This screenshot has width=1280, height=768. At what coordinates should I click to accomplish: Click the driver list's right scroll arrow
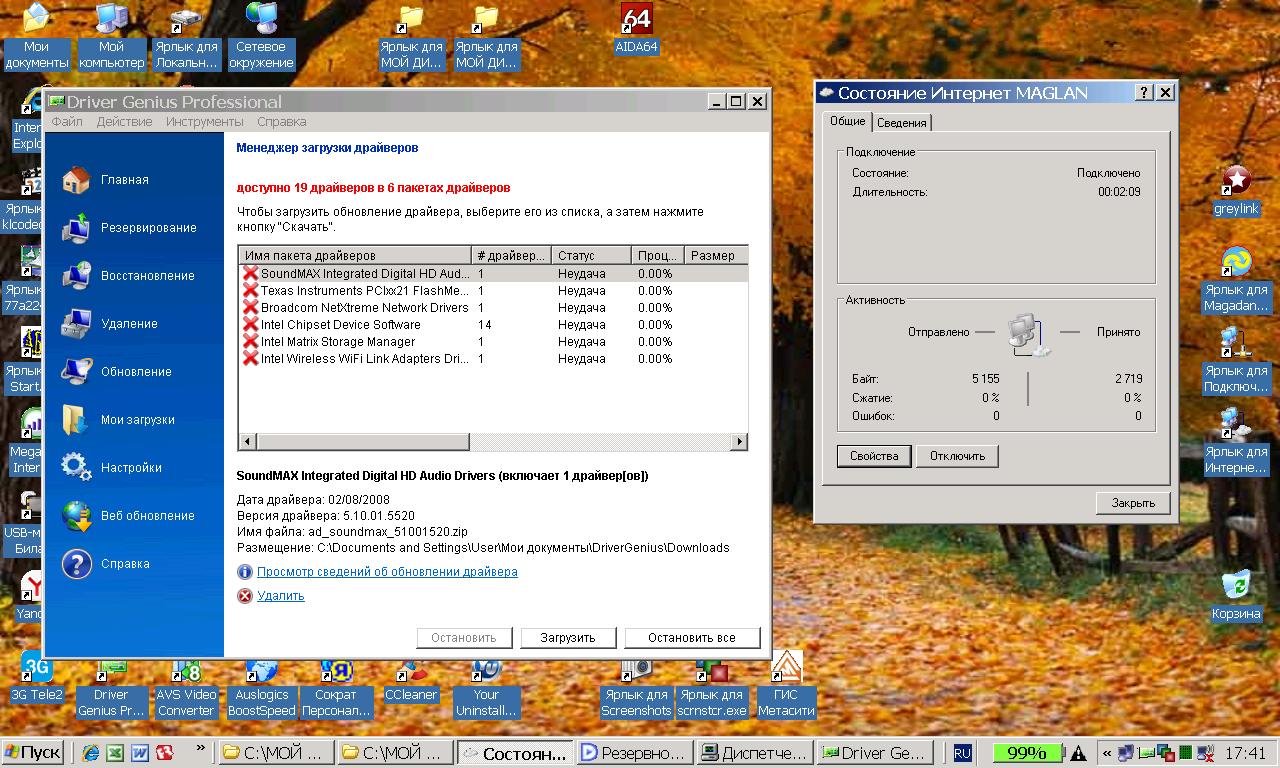coord(740,441)
